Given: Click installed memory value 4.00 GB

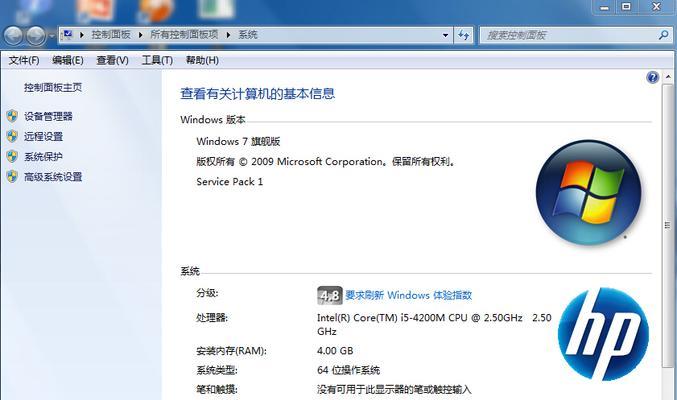Looking at the screenshot, I should [335, 351].
